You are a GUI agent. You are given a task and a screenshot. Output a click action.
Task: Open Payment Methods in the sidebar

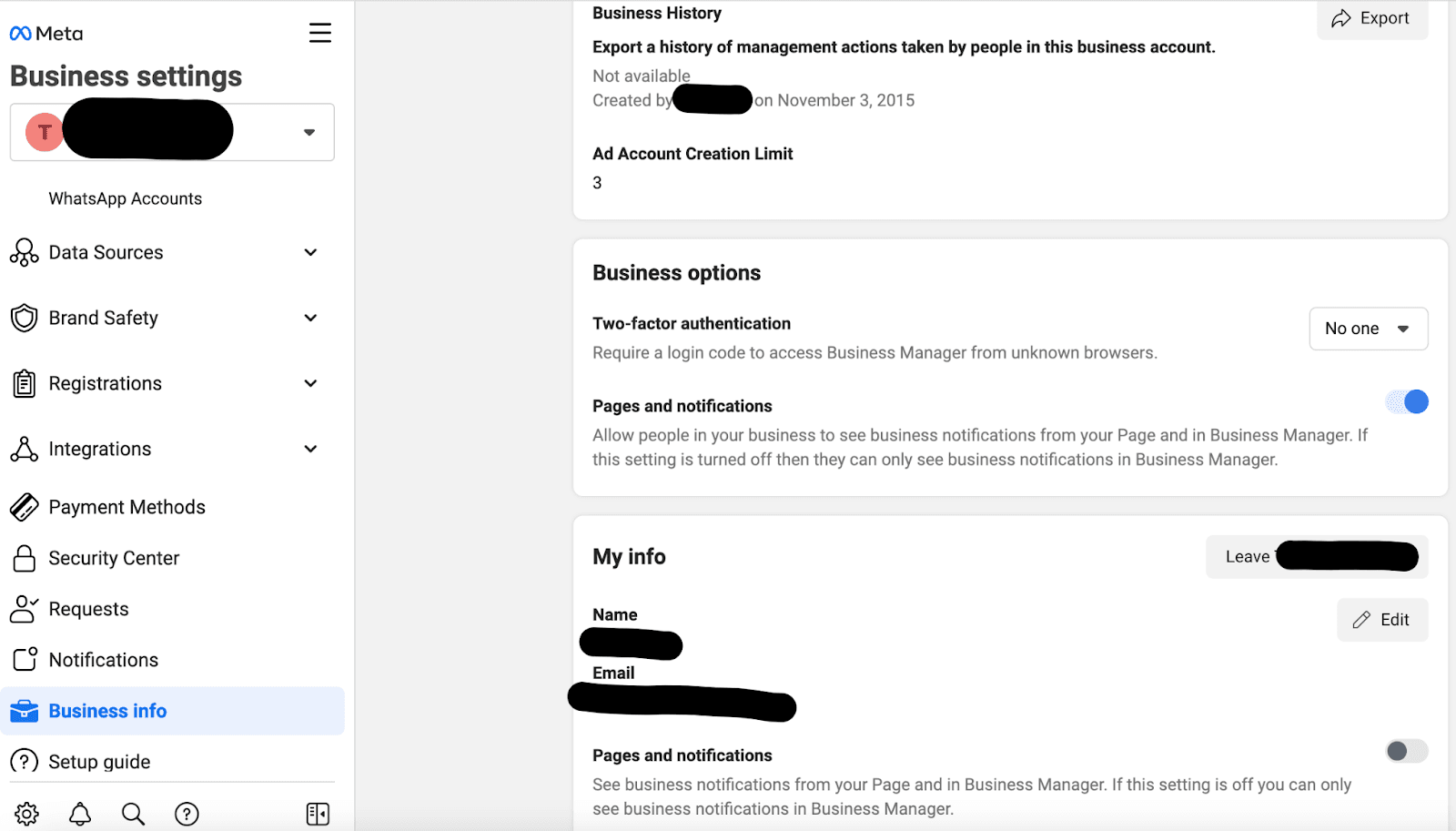(126, 507)
